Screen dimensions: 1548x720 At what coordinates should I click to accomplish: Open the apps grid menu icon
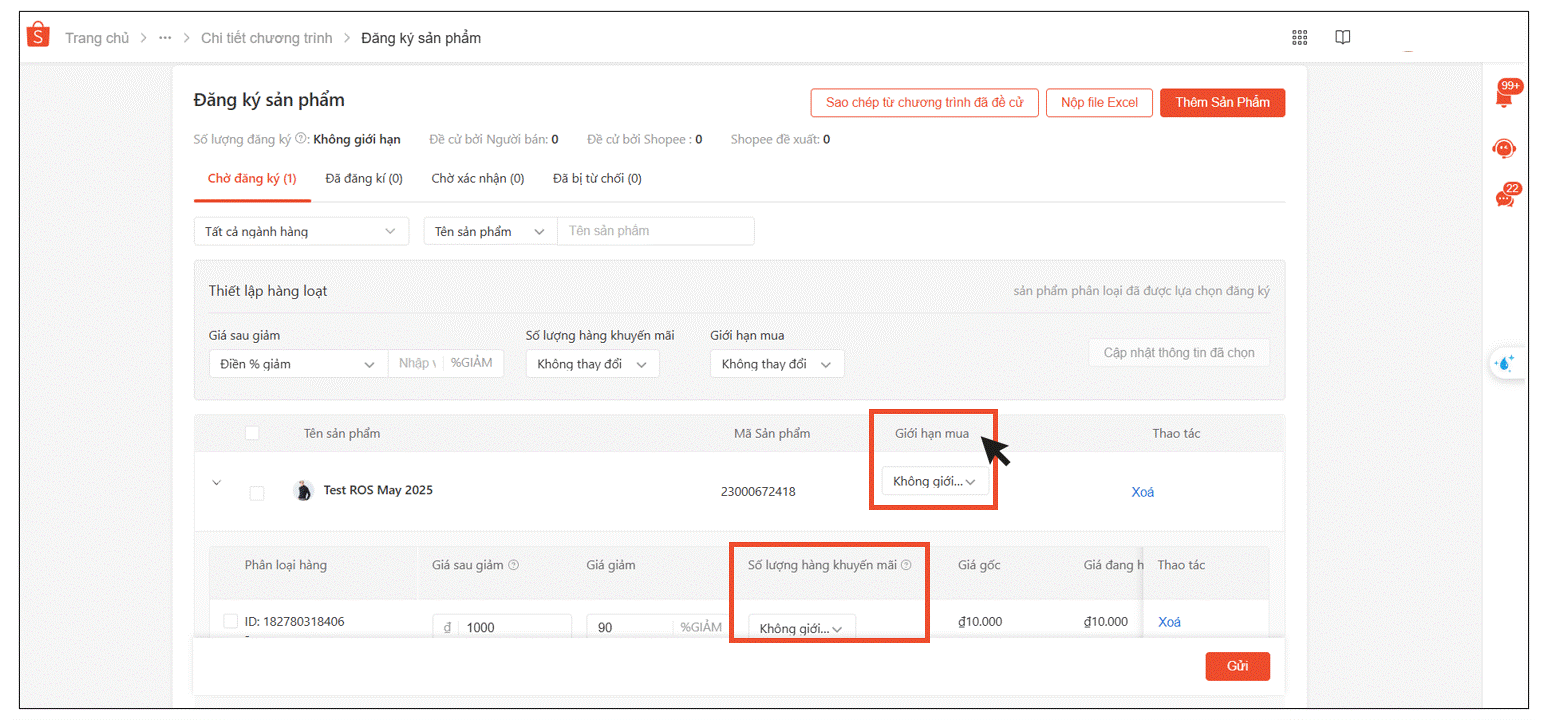point(1299,37)
